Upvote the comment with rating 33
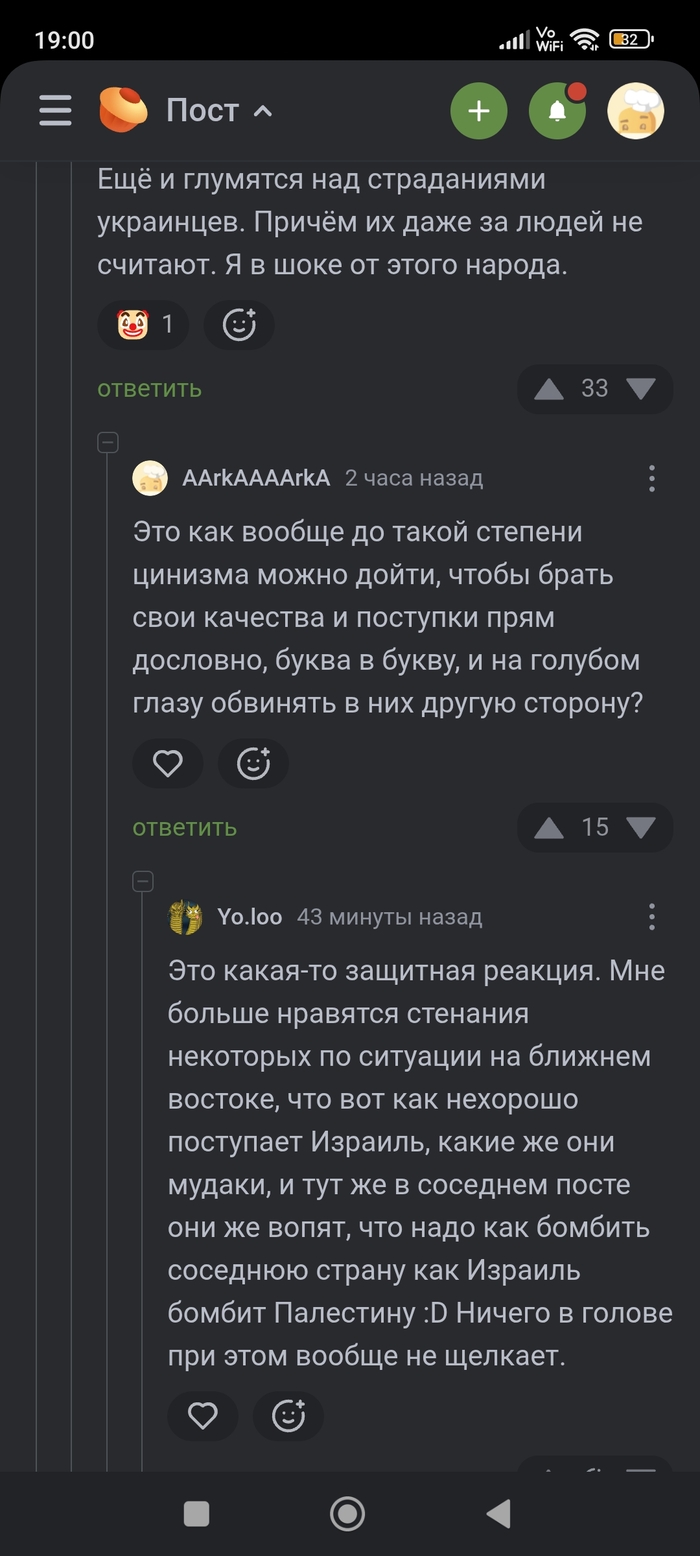 [x=549, y=389]
